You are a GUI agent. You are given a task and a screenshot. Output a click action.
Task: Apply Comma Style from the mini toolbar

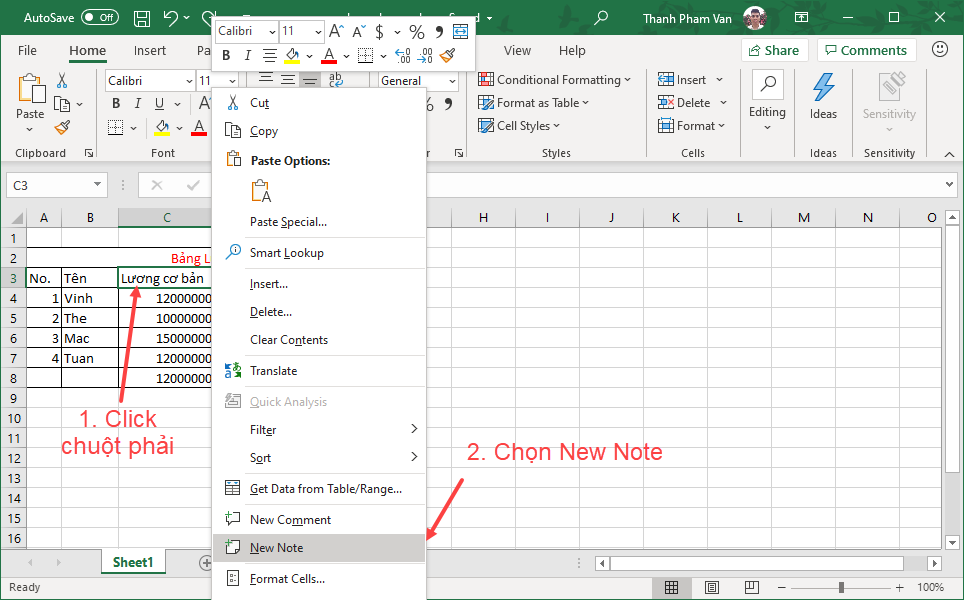pos(439,31)
